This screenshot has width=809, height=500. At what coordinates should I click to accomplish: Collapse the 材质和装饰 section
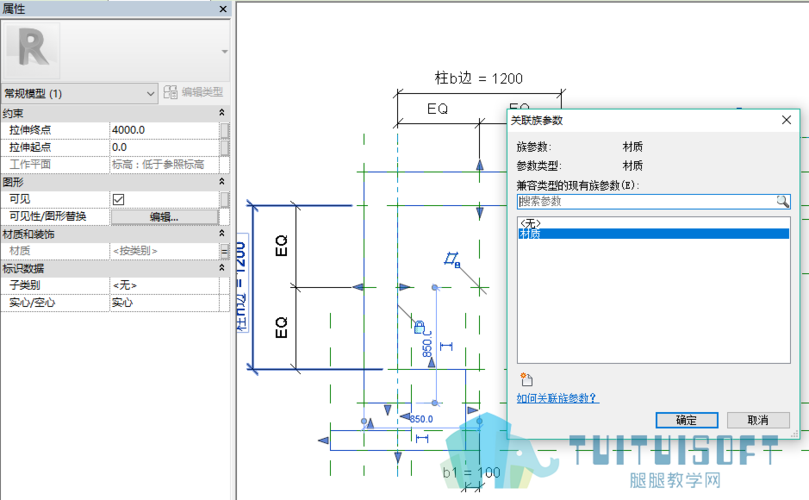pyautogui.click(x=222, y=234)
